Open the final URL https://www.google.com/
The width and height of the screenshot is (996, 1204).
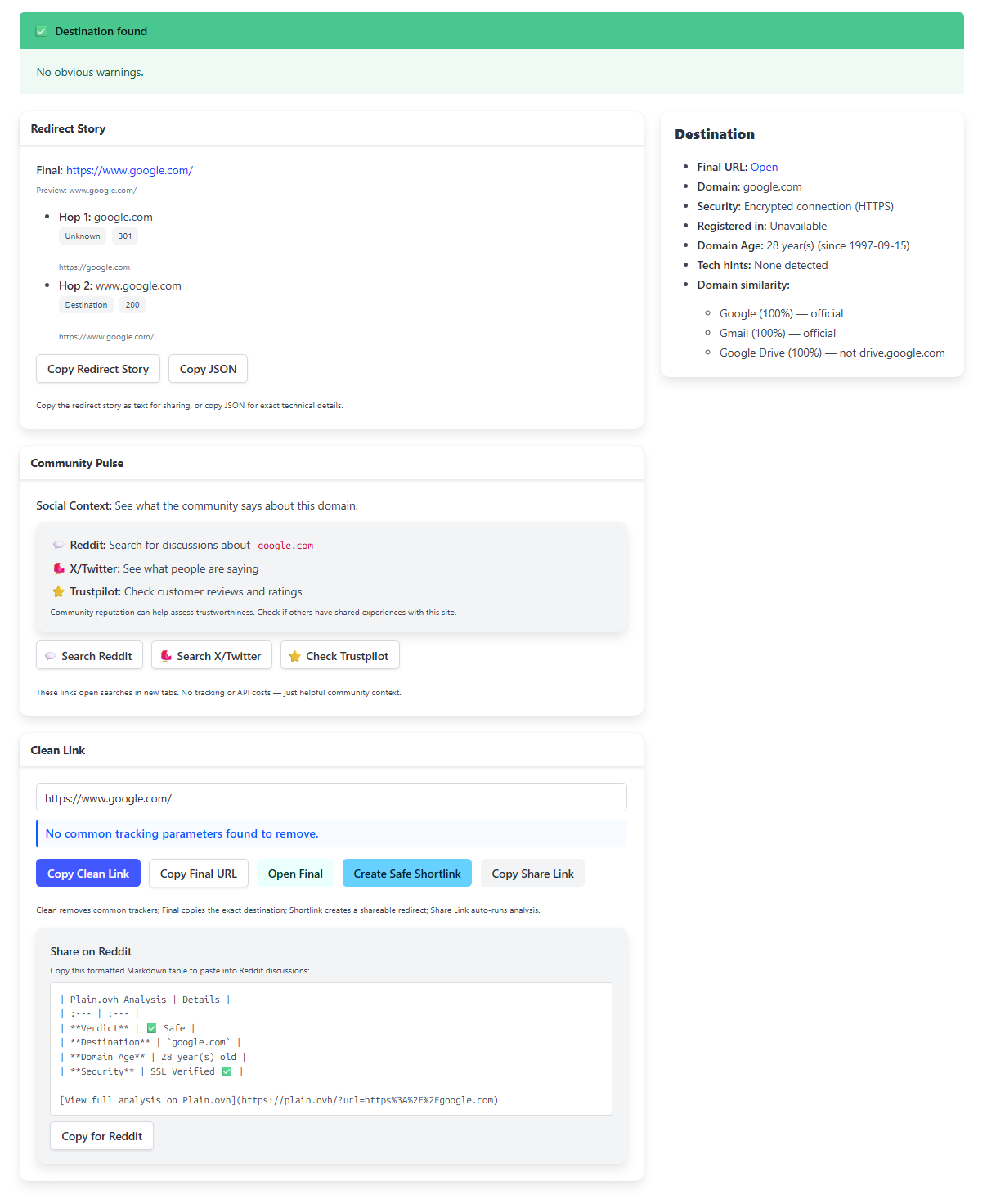[129, 170]
